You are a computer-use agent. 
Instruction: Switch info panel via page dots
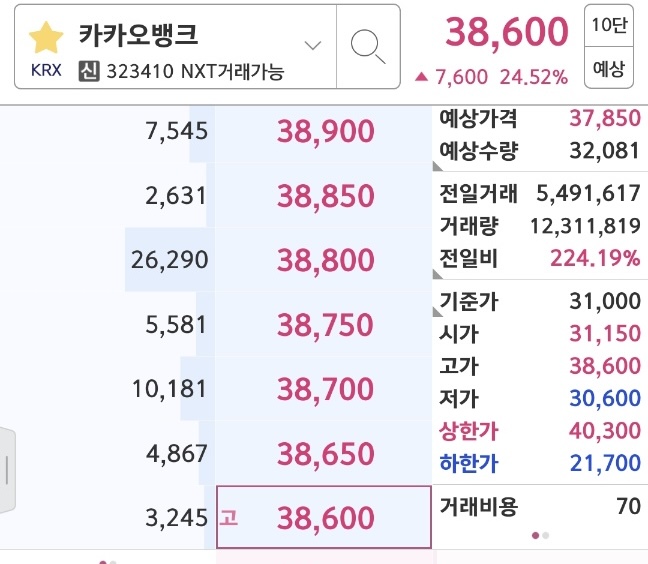point(540,536)
